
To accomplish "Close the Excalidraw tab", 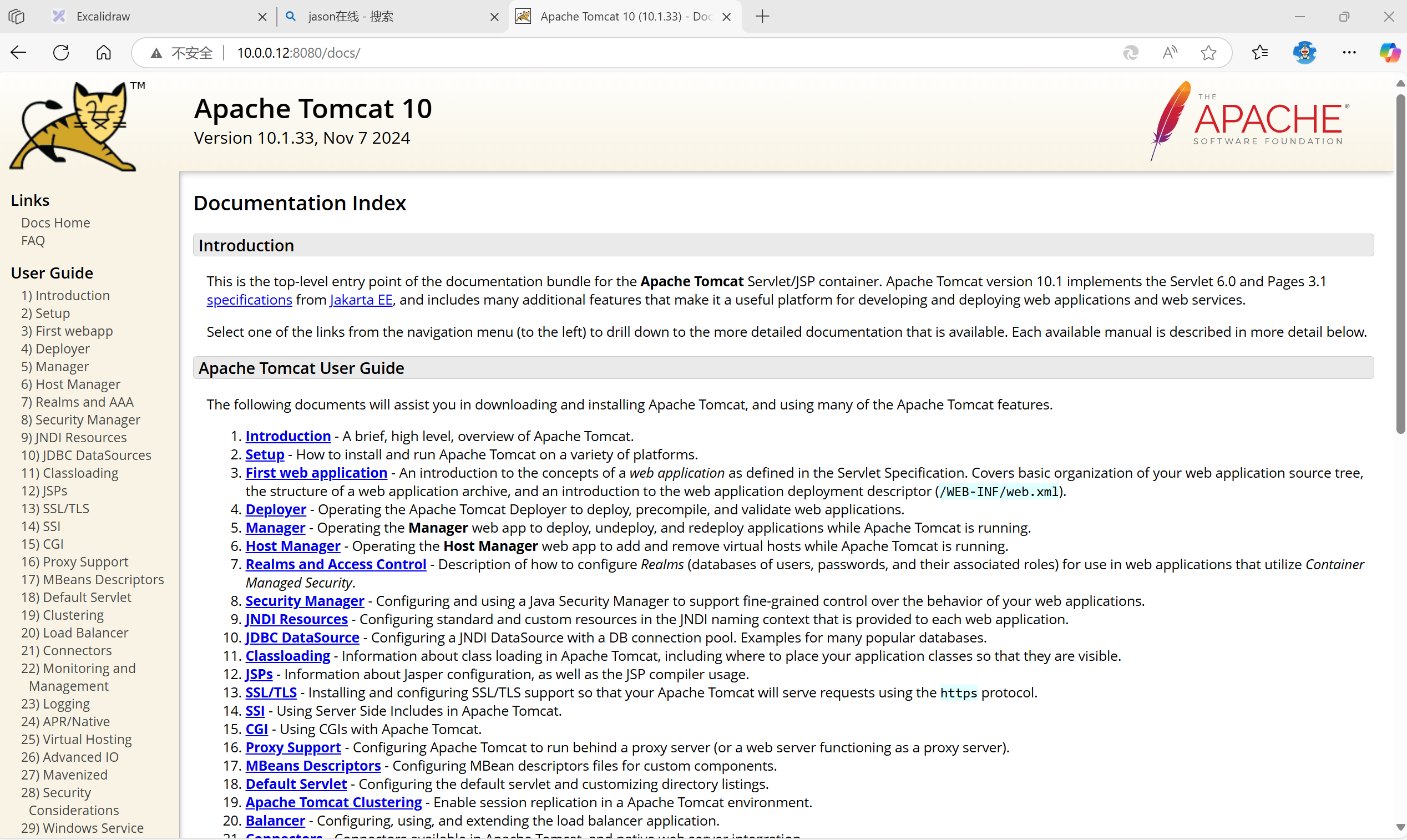I will pos(262,17).
